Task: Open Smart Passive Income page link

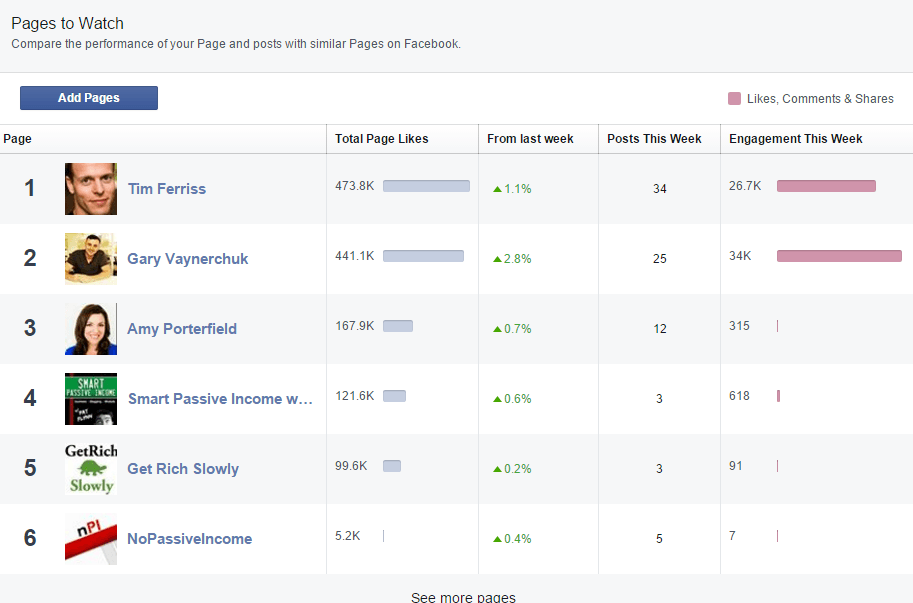Action: point(220,399)
